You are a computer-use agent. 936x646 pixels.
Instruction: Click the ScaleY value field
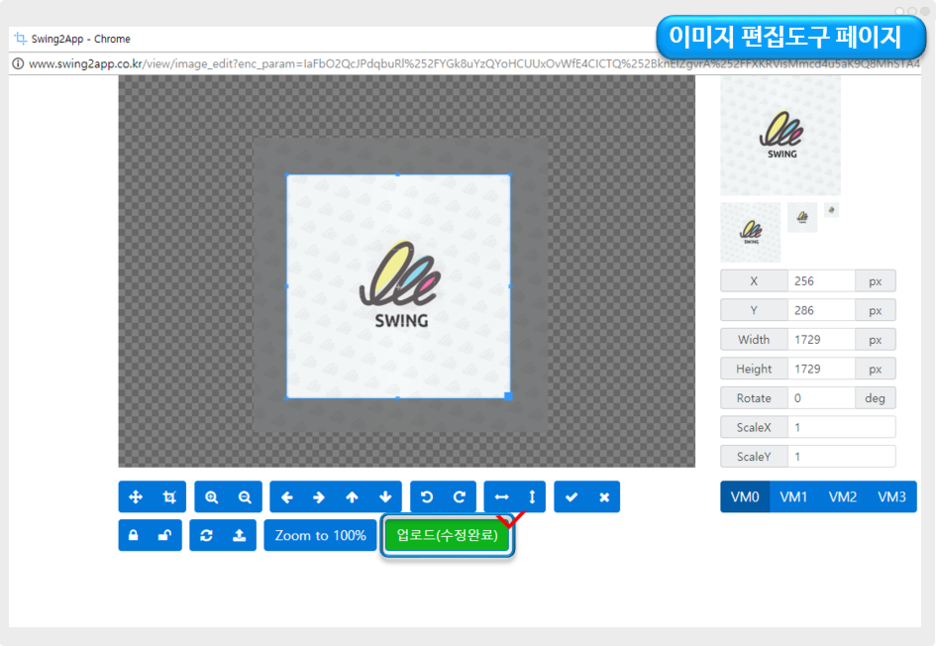(842, 456)
